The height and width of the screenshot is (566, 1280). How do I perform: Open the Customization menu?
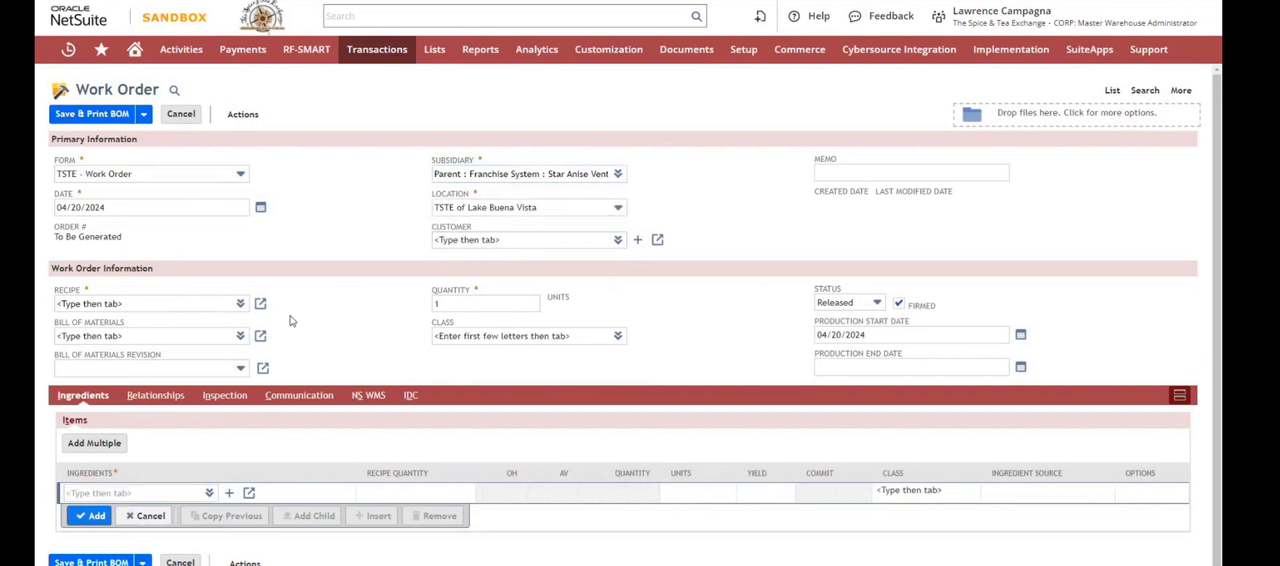coord(608,49)
